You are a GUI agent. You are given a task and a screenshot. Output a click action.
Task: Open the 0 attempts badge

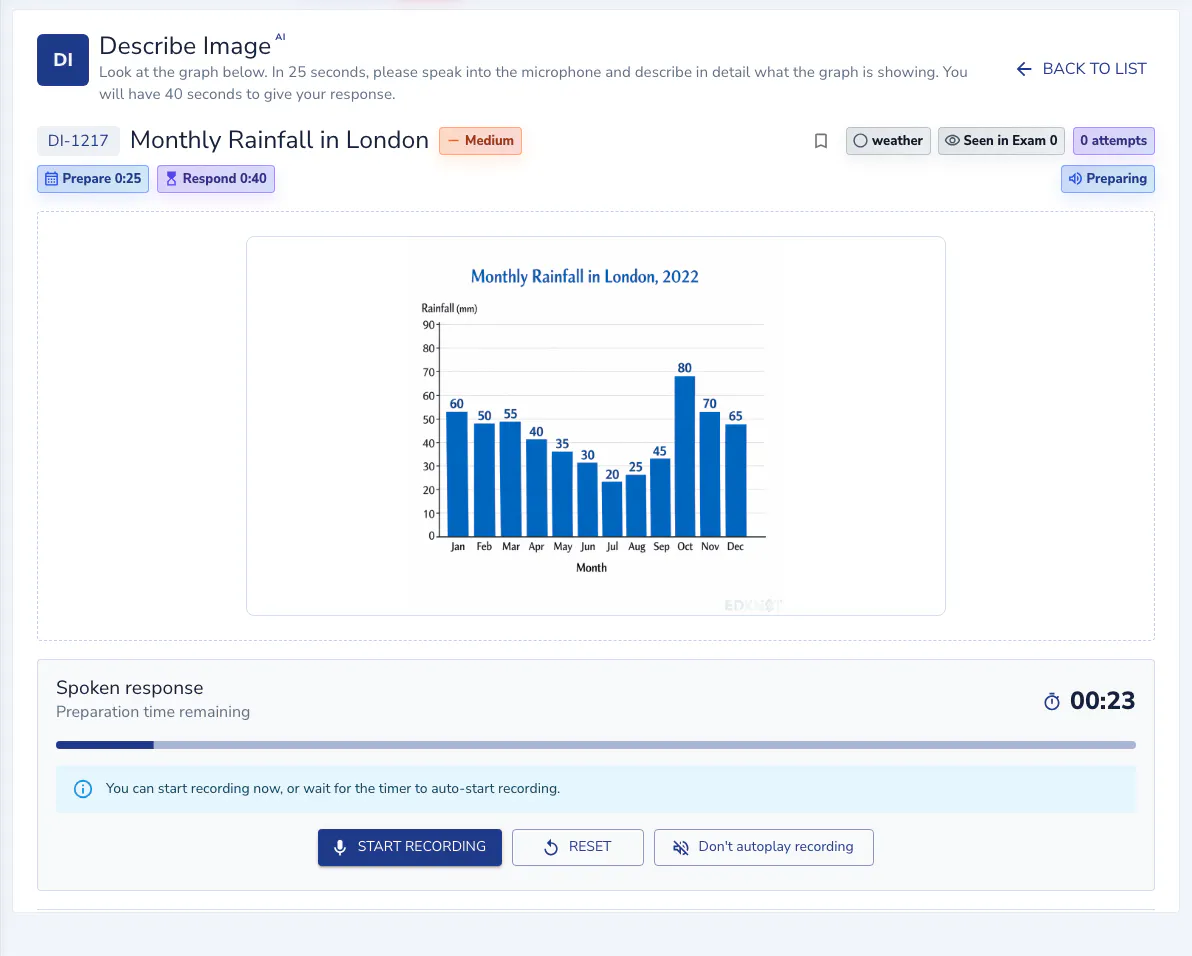[1113, 141]
